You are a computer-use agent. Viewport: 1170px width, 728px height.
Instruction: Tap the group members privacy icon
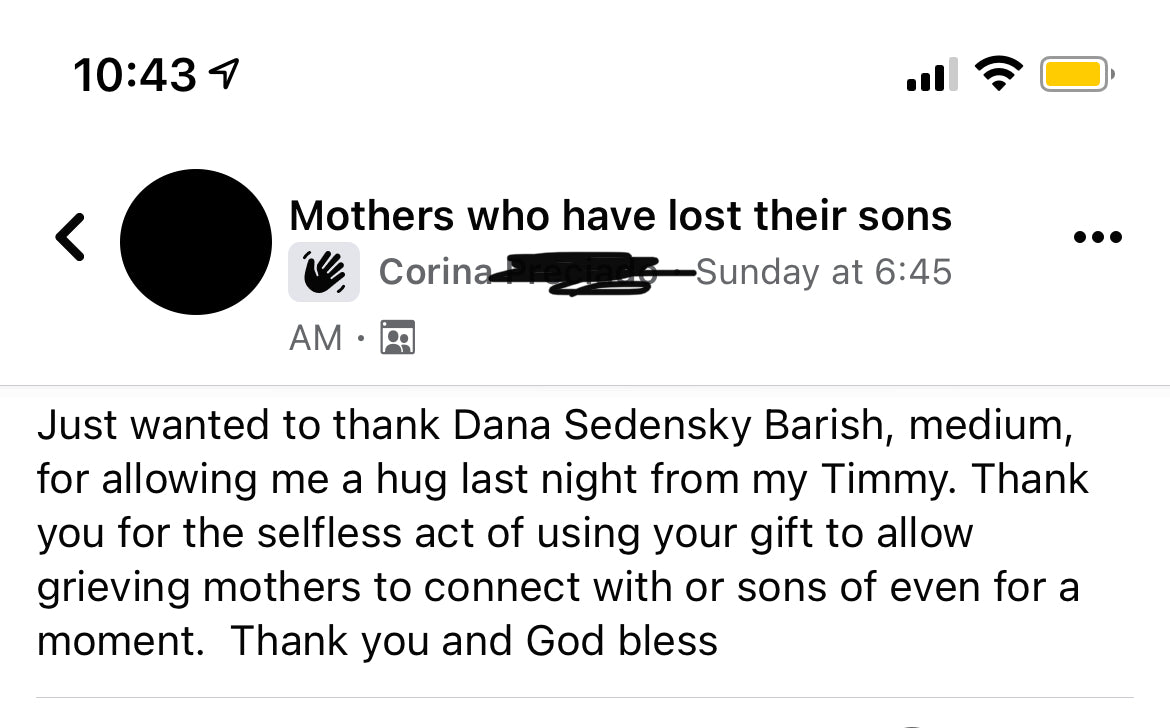[398, 338]
